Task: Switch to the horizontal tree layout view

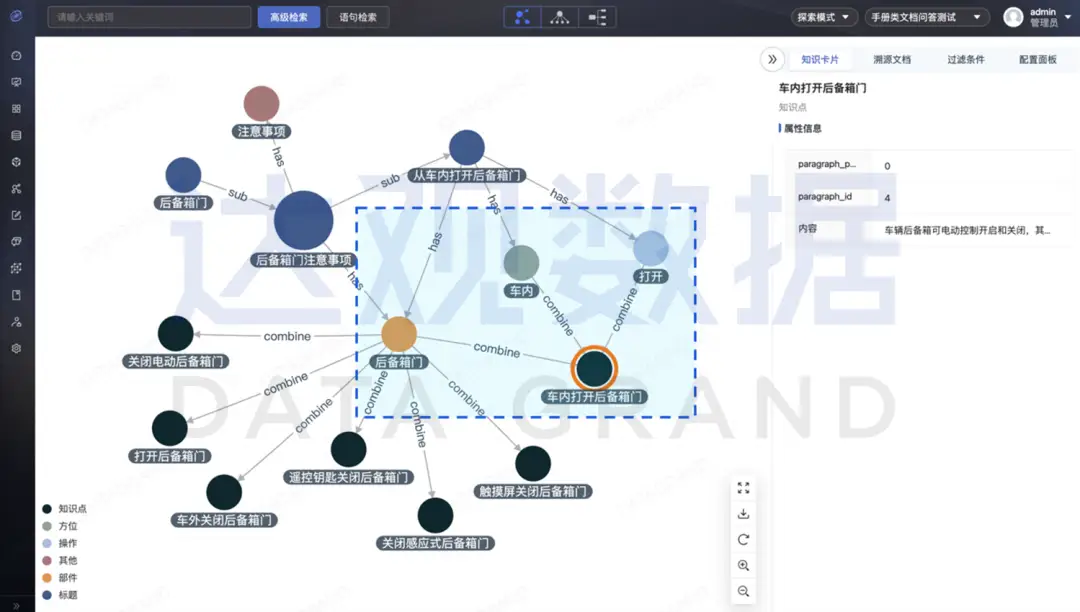Action: click(x=598, y=17)
